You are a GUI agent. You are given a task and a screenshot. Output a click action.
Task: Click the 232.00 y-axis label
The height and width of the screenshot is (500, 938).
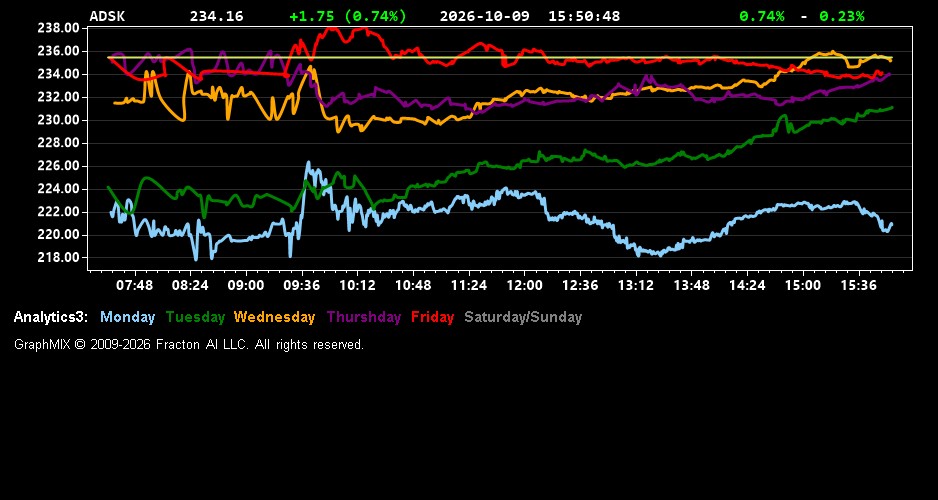(x=58, y=97)
